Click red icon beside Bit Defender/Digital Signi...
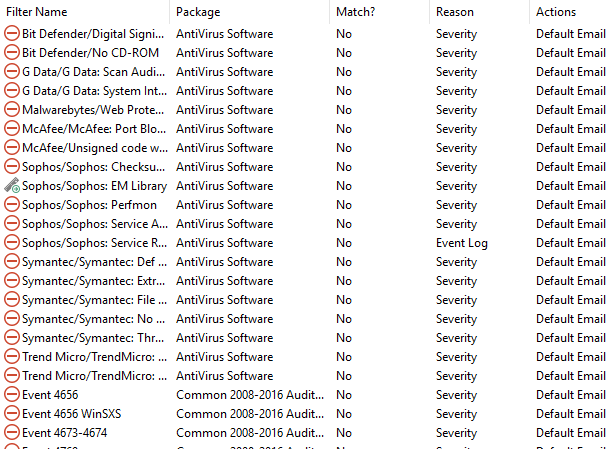The image size is (616, 449). 12,33
